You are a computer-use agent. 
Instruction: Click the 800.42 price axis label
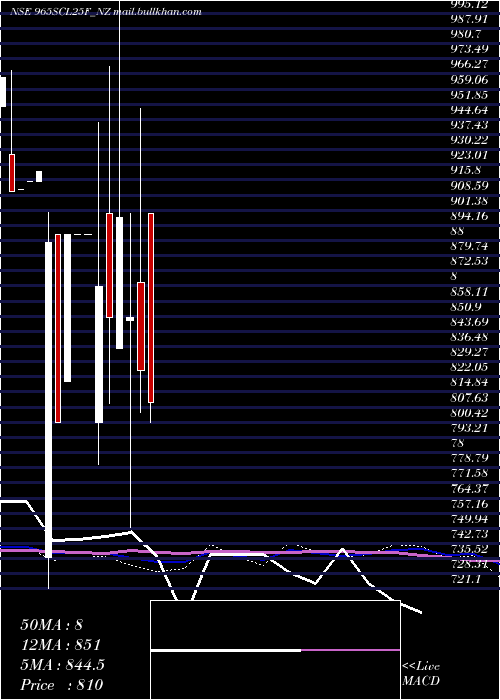[x=469, y=412]
